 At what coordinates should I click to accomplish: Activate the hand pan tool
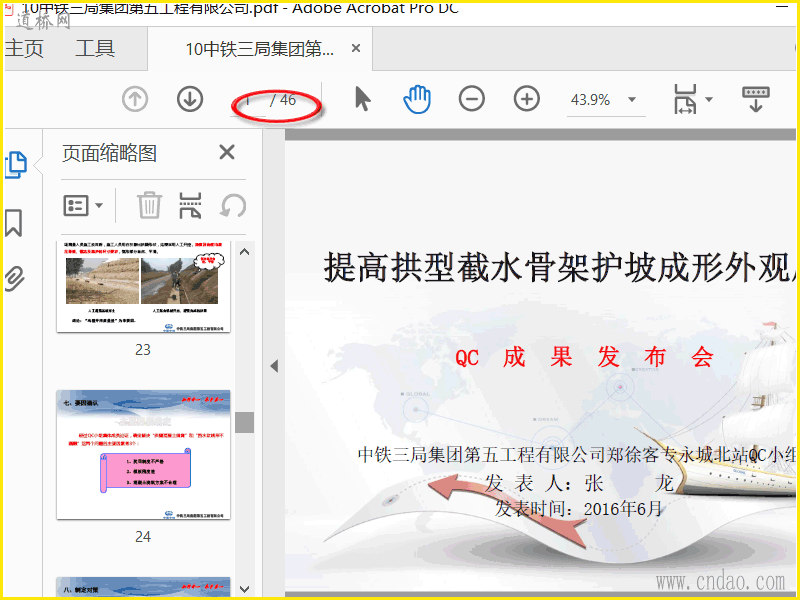[417, 99]
